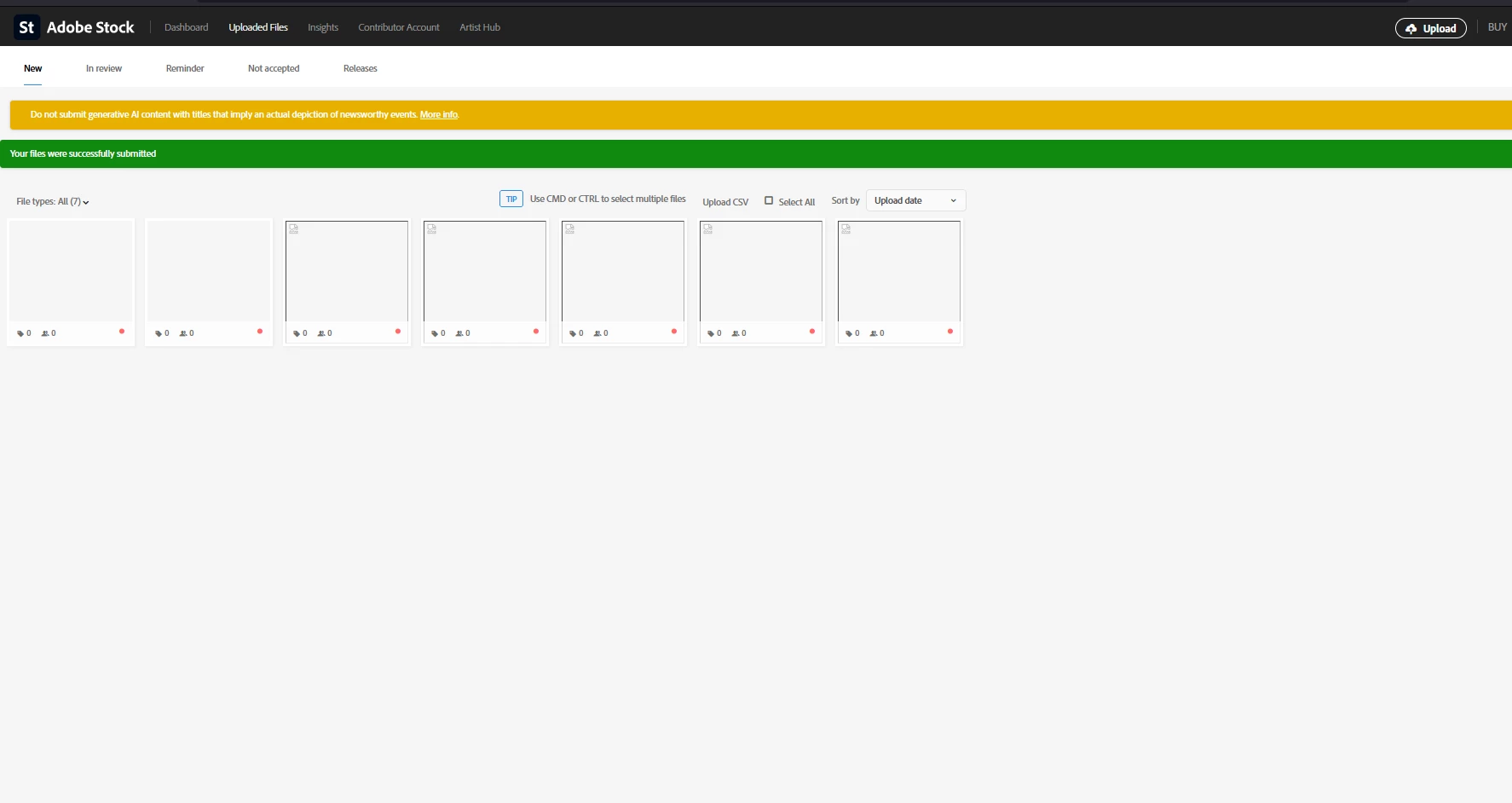Click keyword tag icon on fifth card
Screen dimensions: 1512x803
(573, 333)
